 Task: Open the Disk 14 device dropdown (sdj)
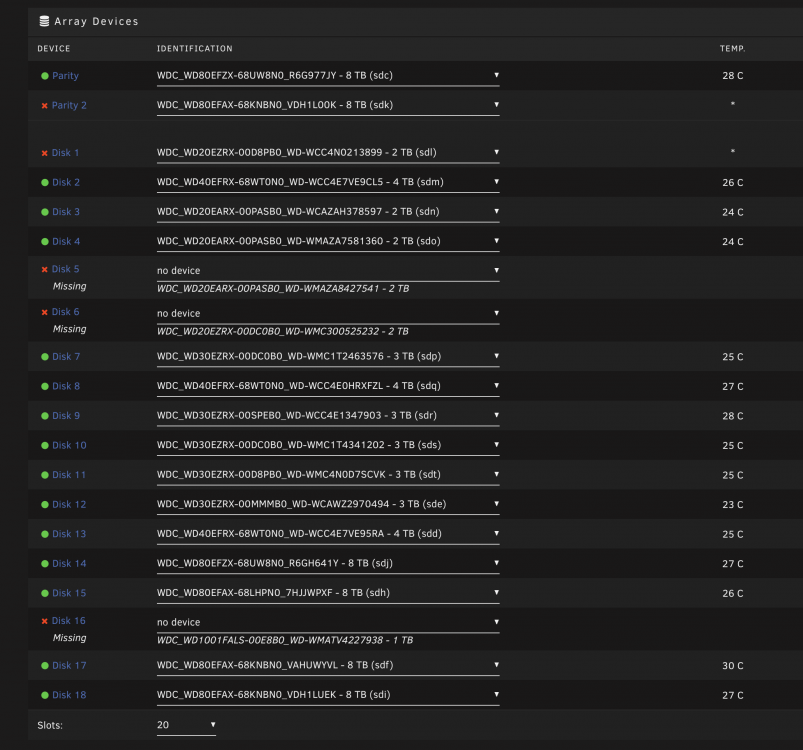[328, 564]
